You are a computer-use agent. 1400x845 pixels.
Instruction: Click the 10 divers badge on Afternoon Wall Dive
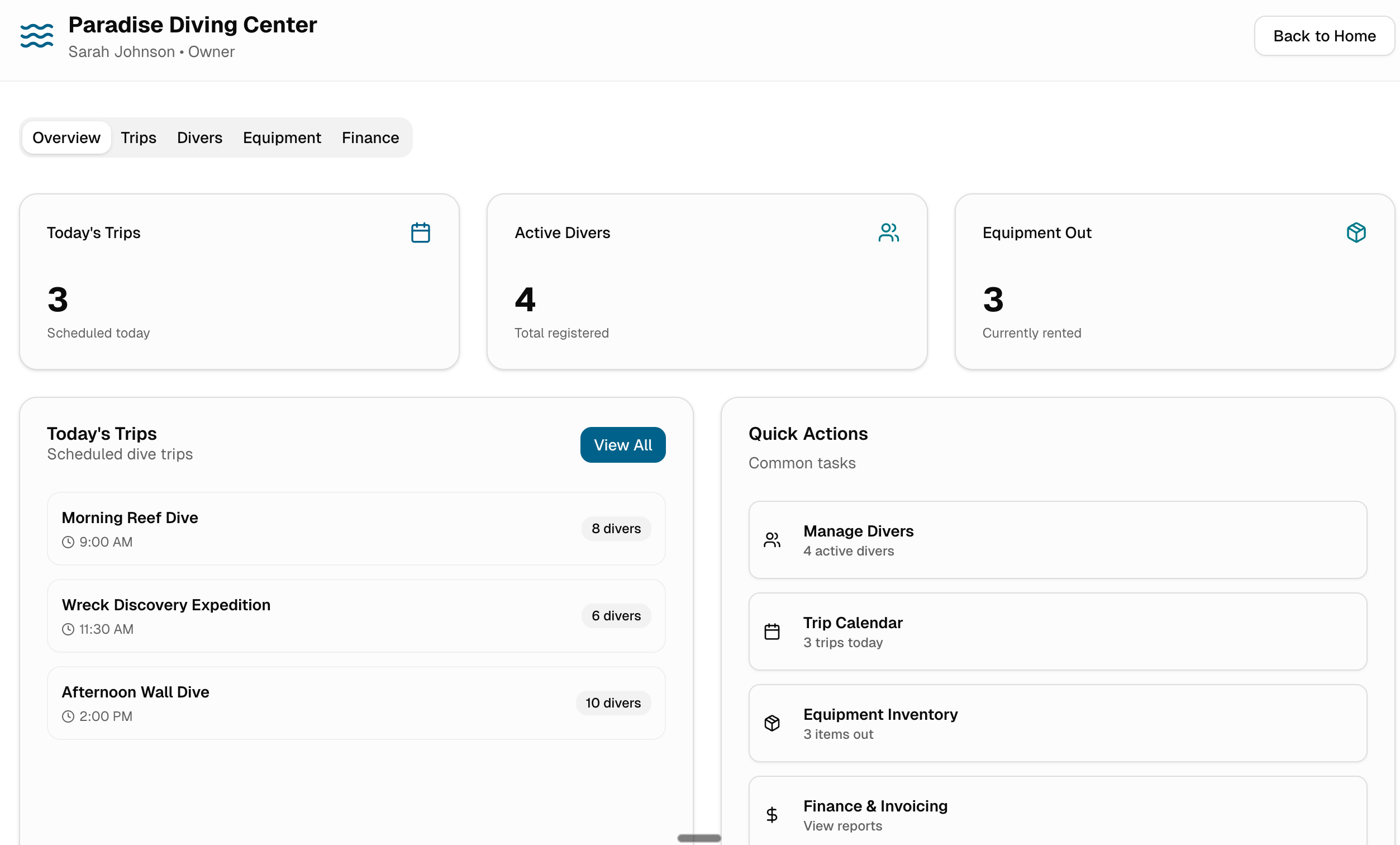(x=613, y=703)
